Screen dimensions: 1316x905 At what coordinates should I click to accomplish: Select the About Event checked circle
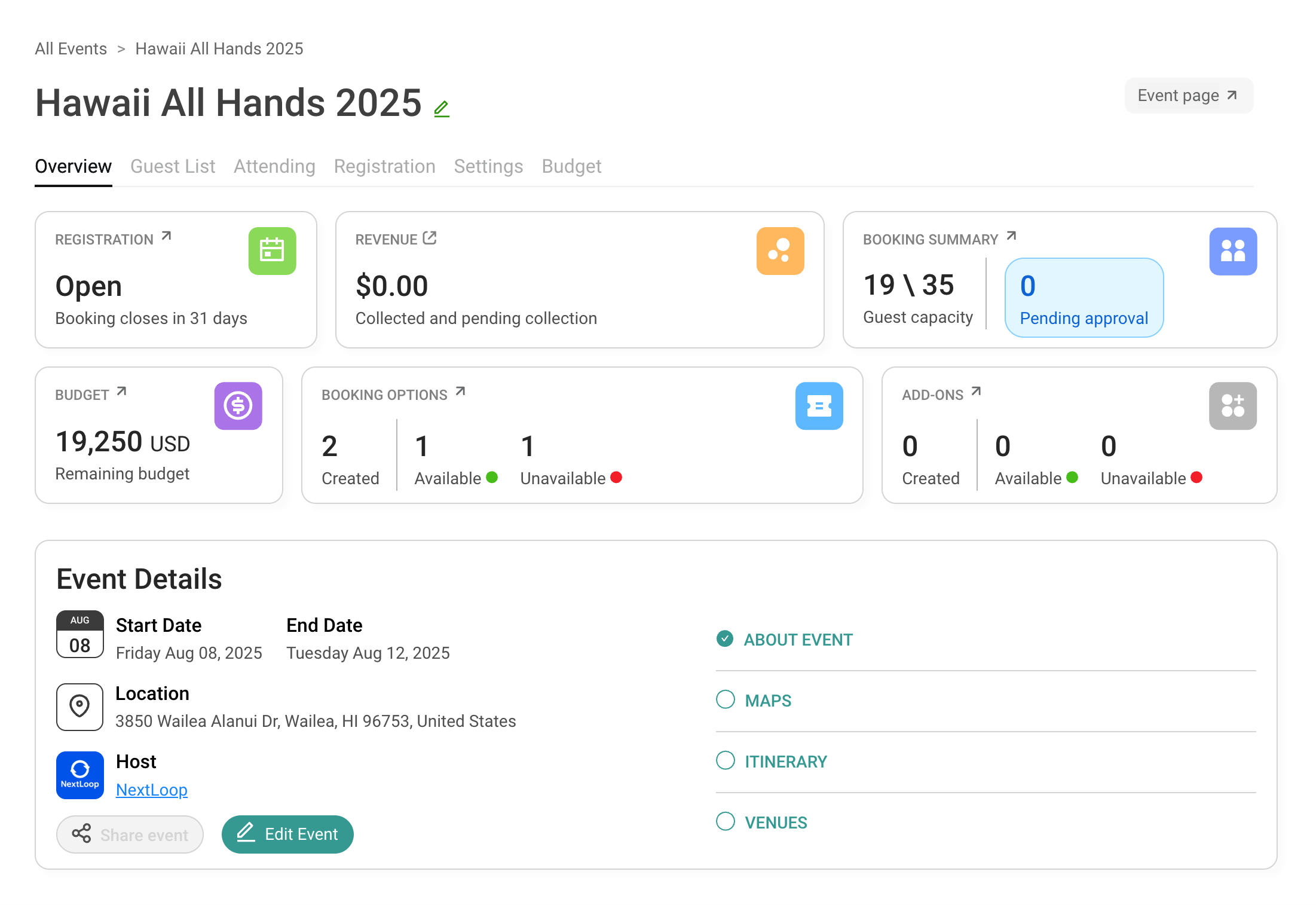click(725, 639)
